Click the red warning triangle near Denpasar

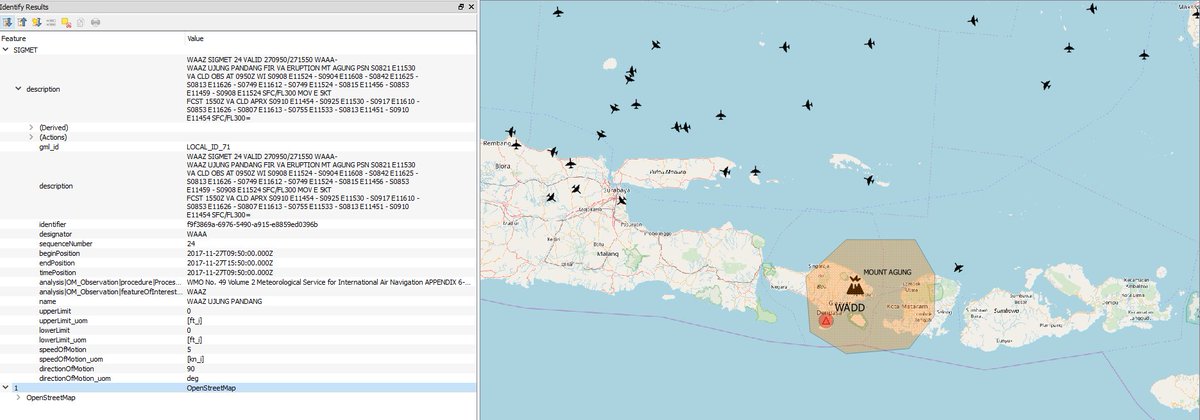pos(825,321)
